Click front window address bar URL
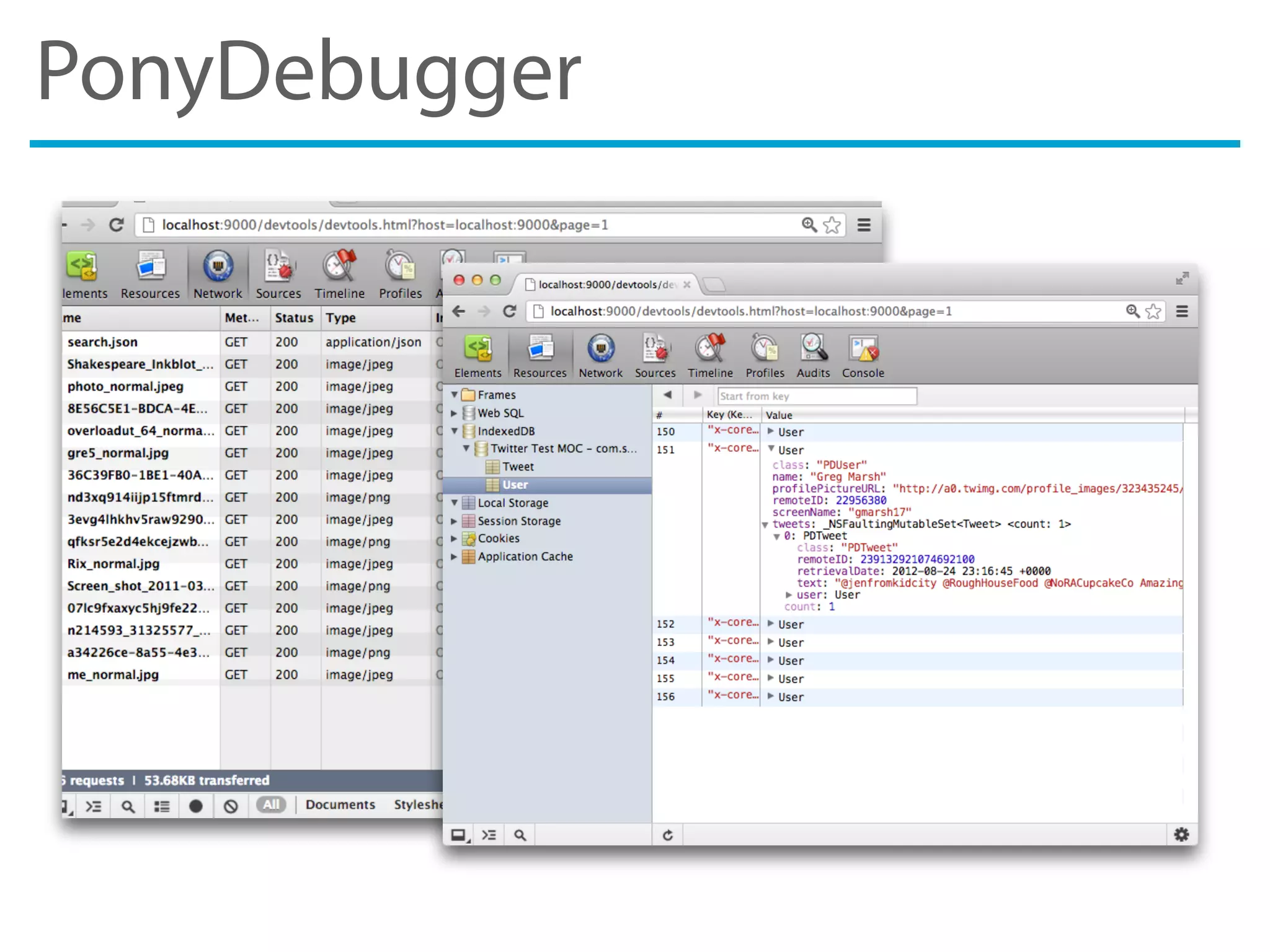This screenshot has width=1270, height=952. pos(752,311)
